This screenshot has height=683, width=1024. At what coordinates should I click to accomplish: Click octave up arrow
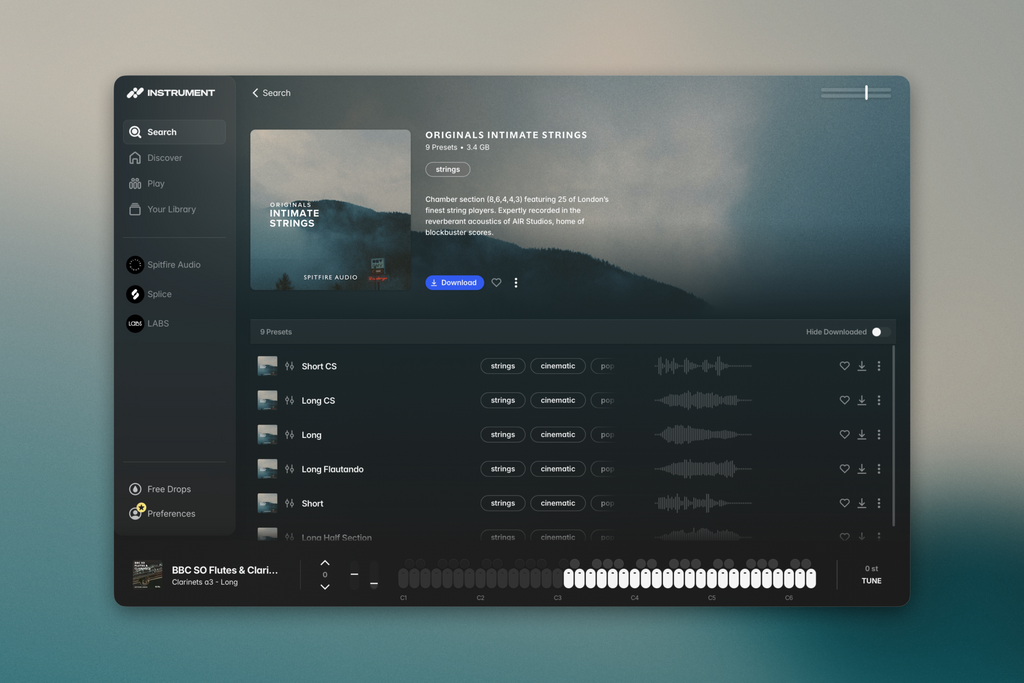pyautogui.click(x=325, y=563)
